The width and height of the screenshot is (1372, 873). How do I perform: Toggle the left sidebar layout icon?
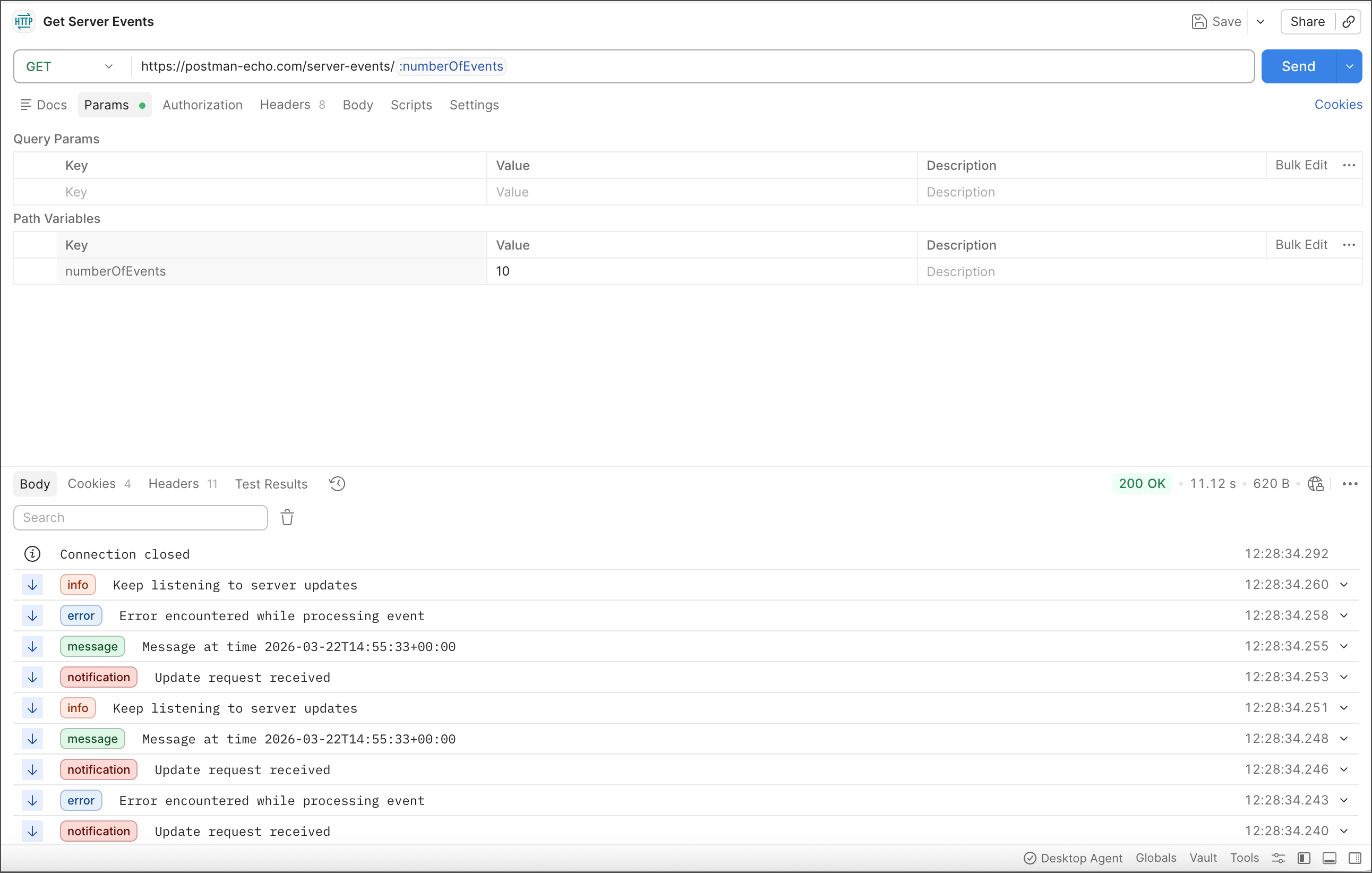coord(1304,858)
